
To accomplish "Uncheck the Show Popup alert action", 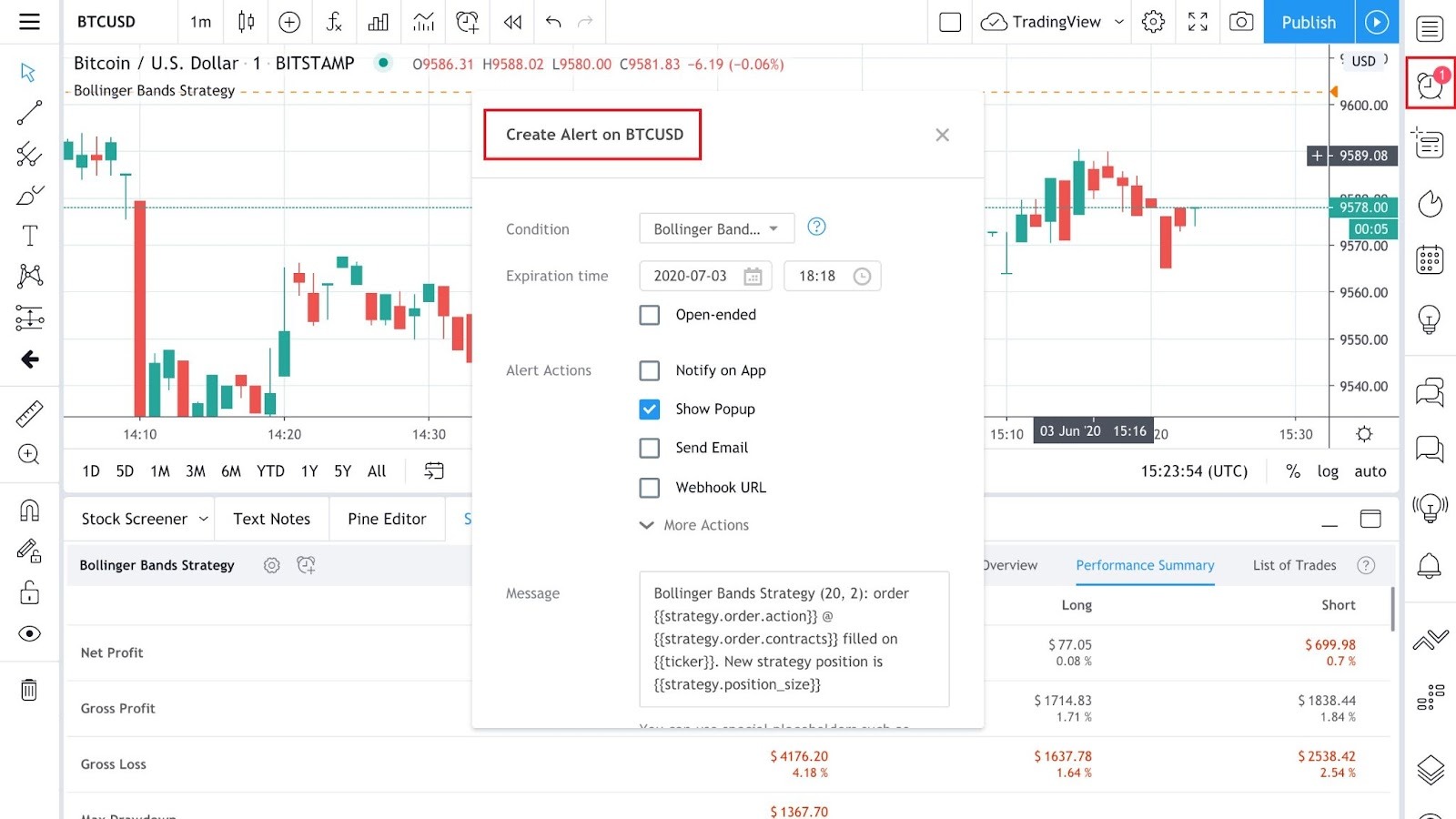I will [x=649, y=409].
